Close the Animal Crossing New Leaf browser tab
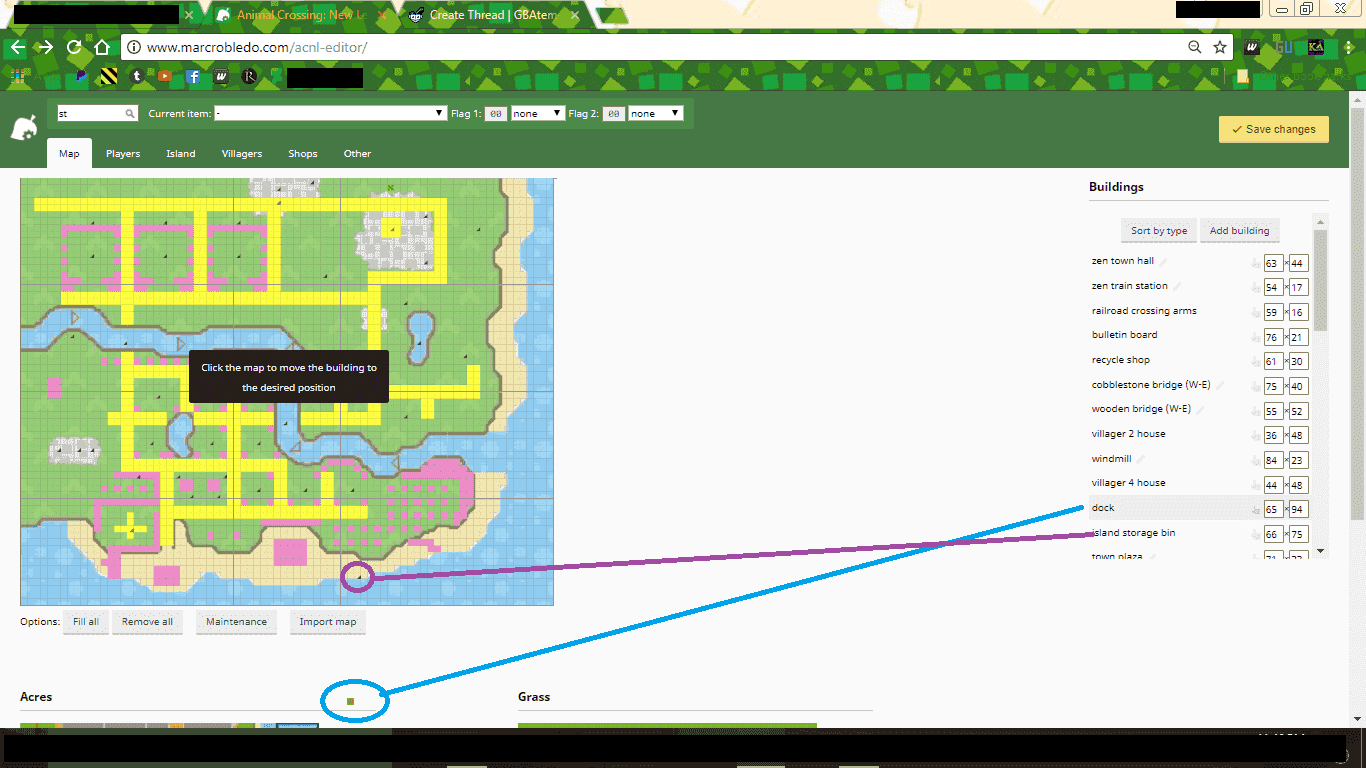The width and height of the screenshot is (1366, 768). 382,15
